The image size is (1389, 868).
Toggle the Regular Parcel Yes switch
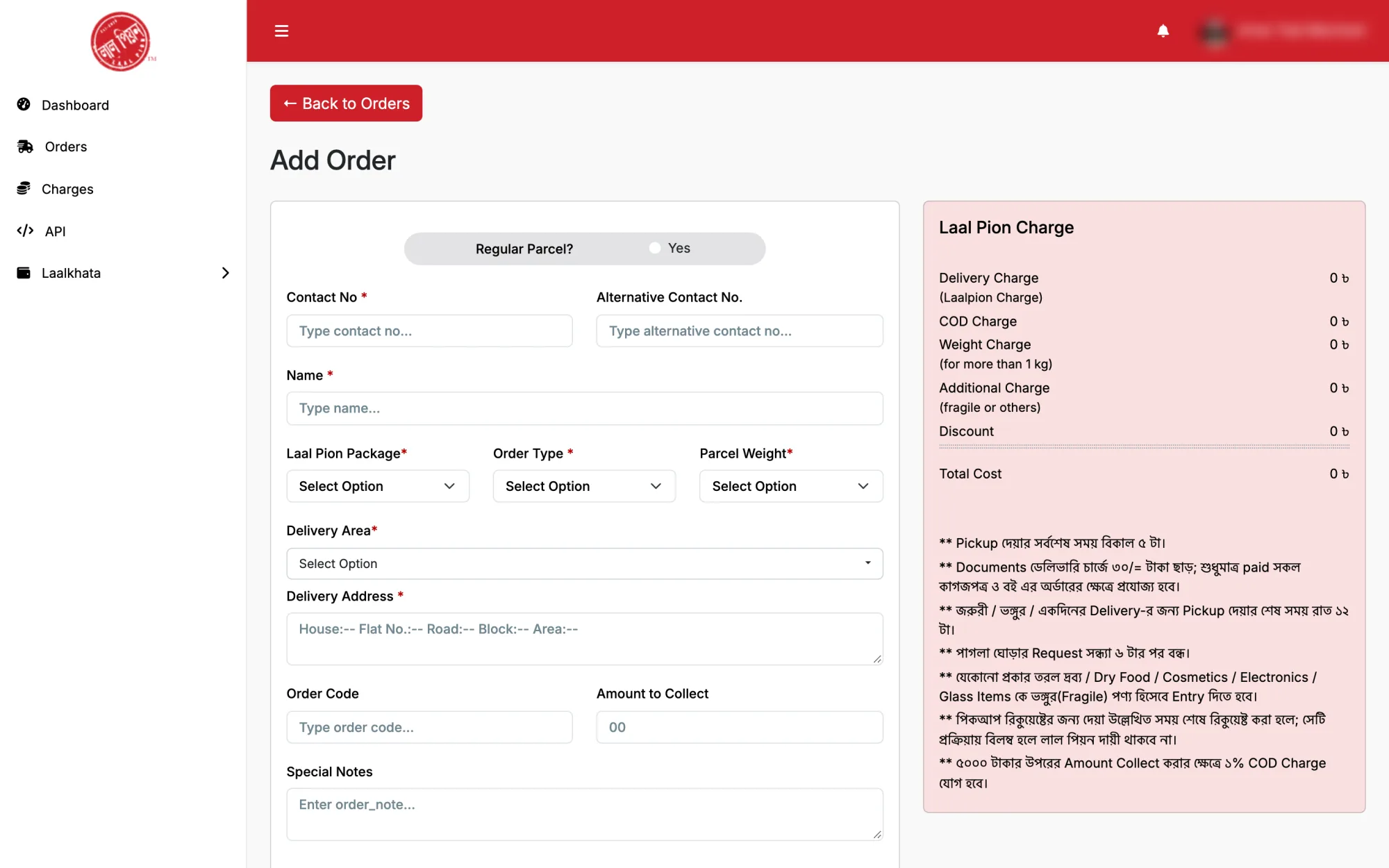pyautogui.click(x=654, y=248)
